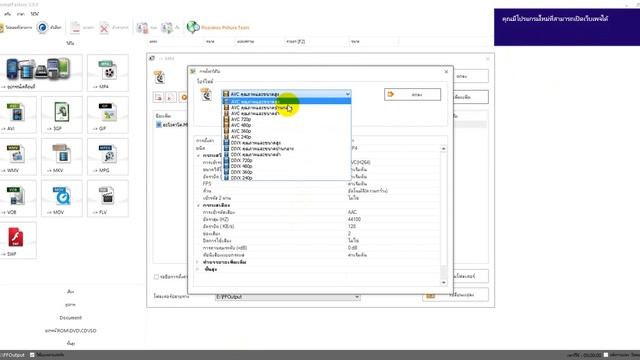
Task: Select the AVC 720p preset
Action: tap(287, 119)
